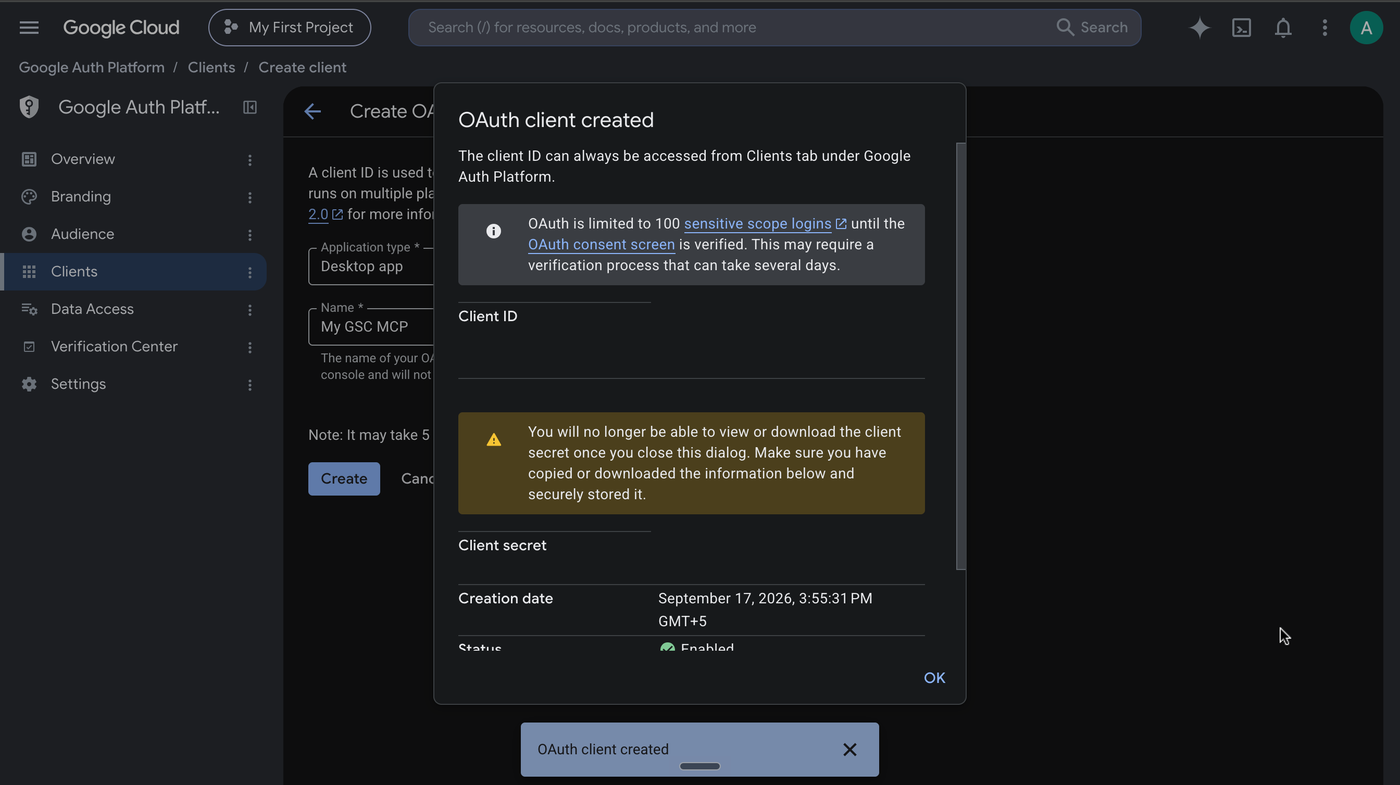Click the Creation date value text
Viewport: 1400px width, 785px height.
point(765,610)
